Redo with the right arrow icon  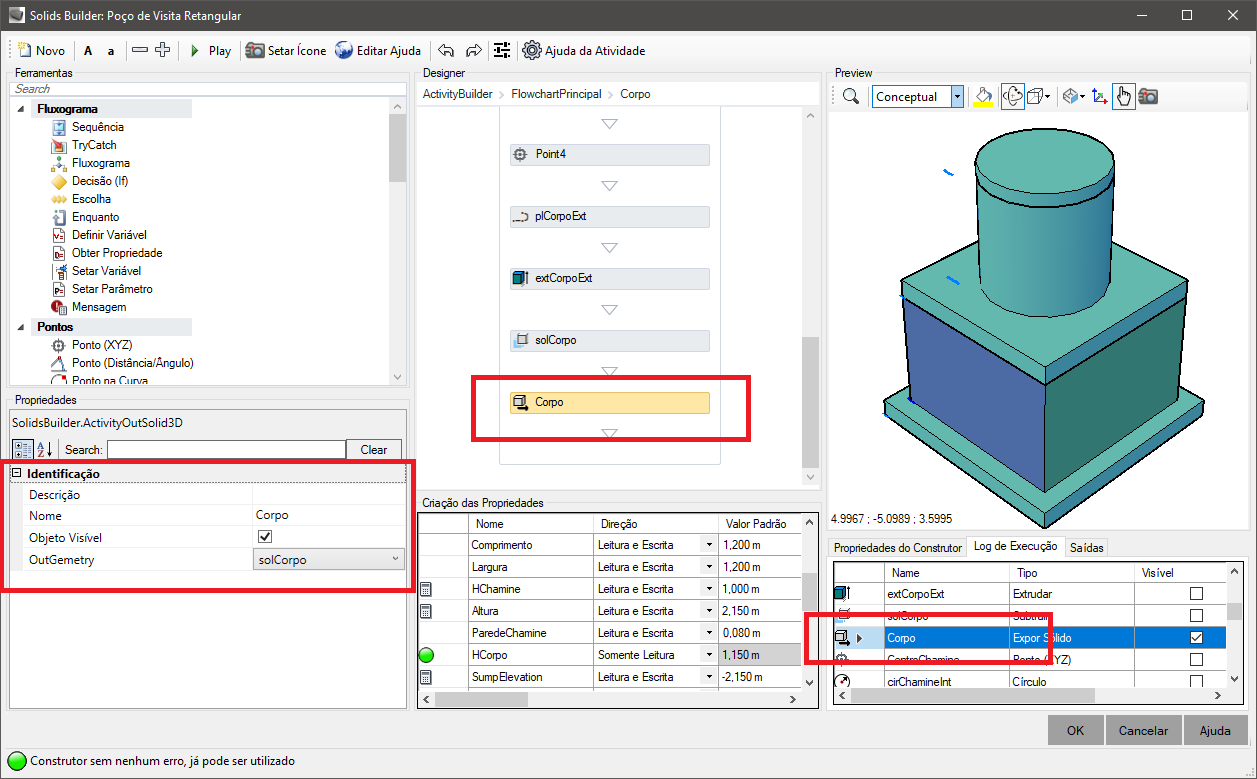tap(474, 50)
